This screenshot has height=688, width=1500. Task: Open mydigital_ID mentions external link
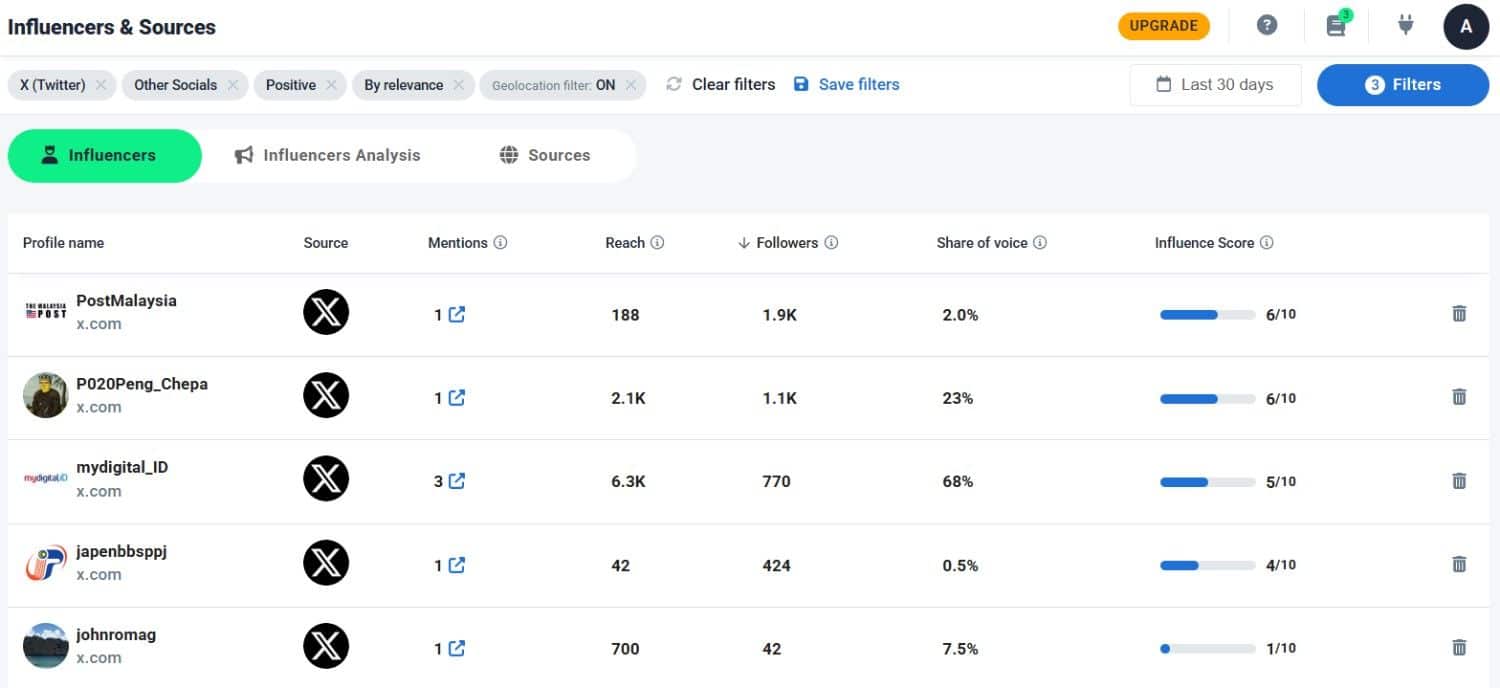[457, 481]
